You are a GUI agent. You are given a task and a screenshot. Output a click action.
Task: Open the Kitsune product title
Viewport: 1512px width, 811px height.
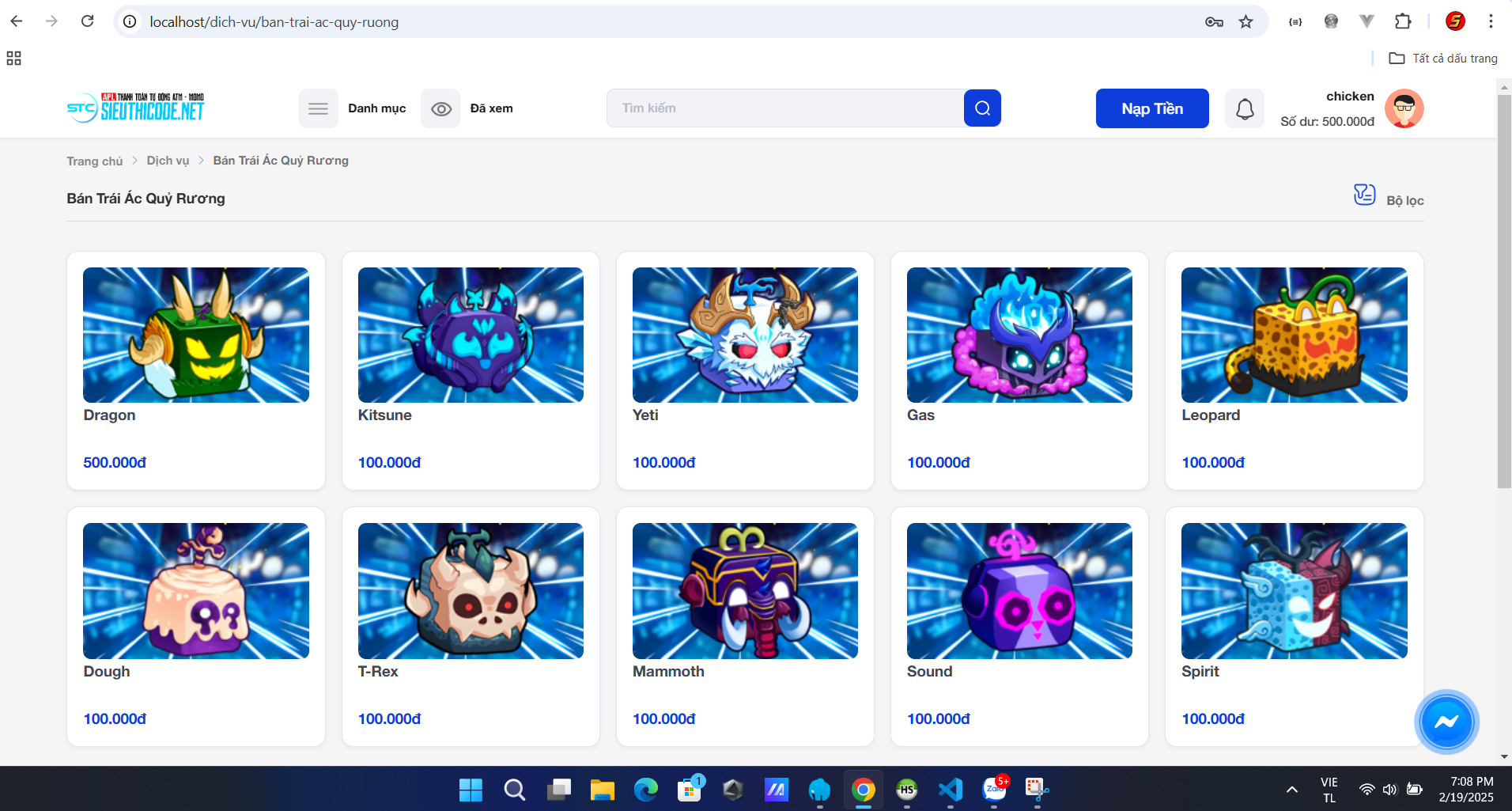coord(384,415)
